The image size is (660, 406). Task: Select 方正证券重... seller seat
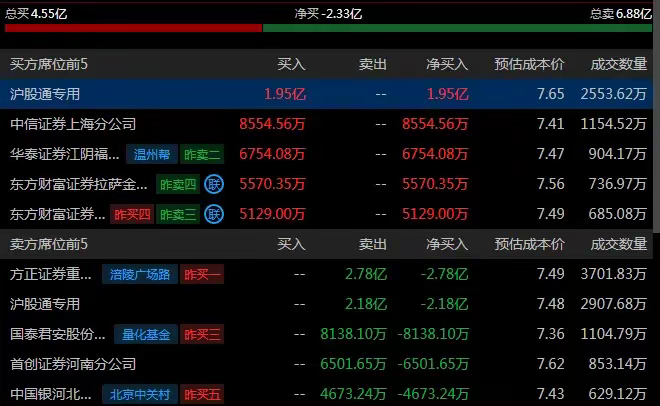click(51, 274)
